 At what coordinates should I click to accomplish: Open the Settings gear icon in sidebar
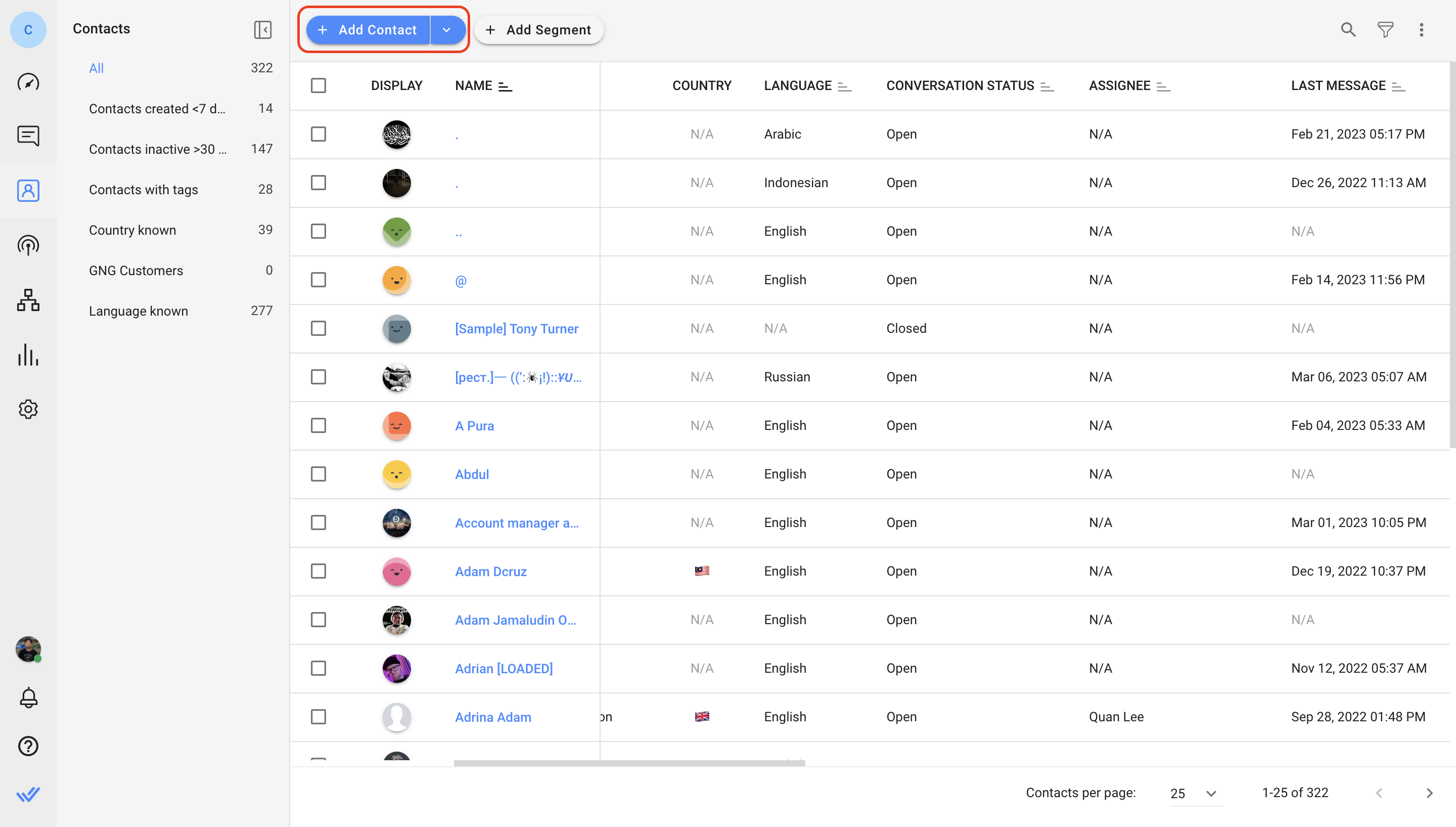tap(28, 409)
